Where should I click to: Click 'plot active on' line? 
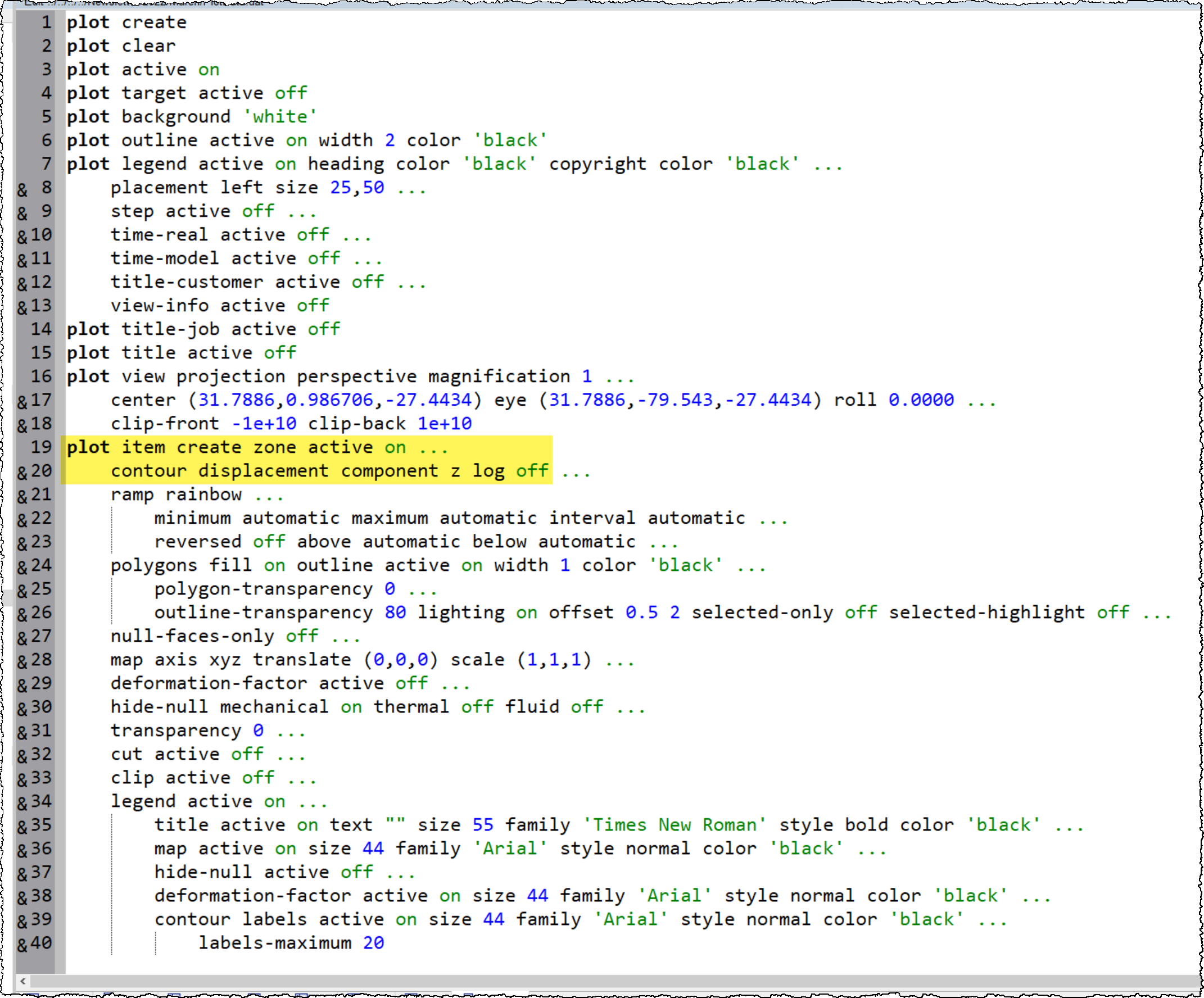[143, 69]
